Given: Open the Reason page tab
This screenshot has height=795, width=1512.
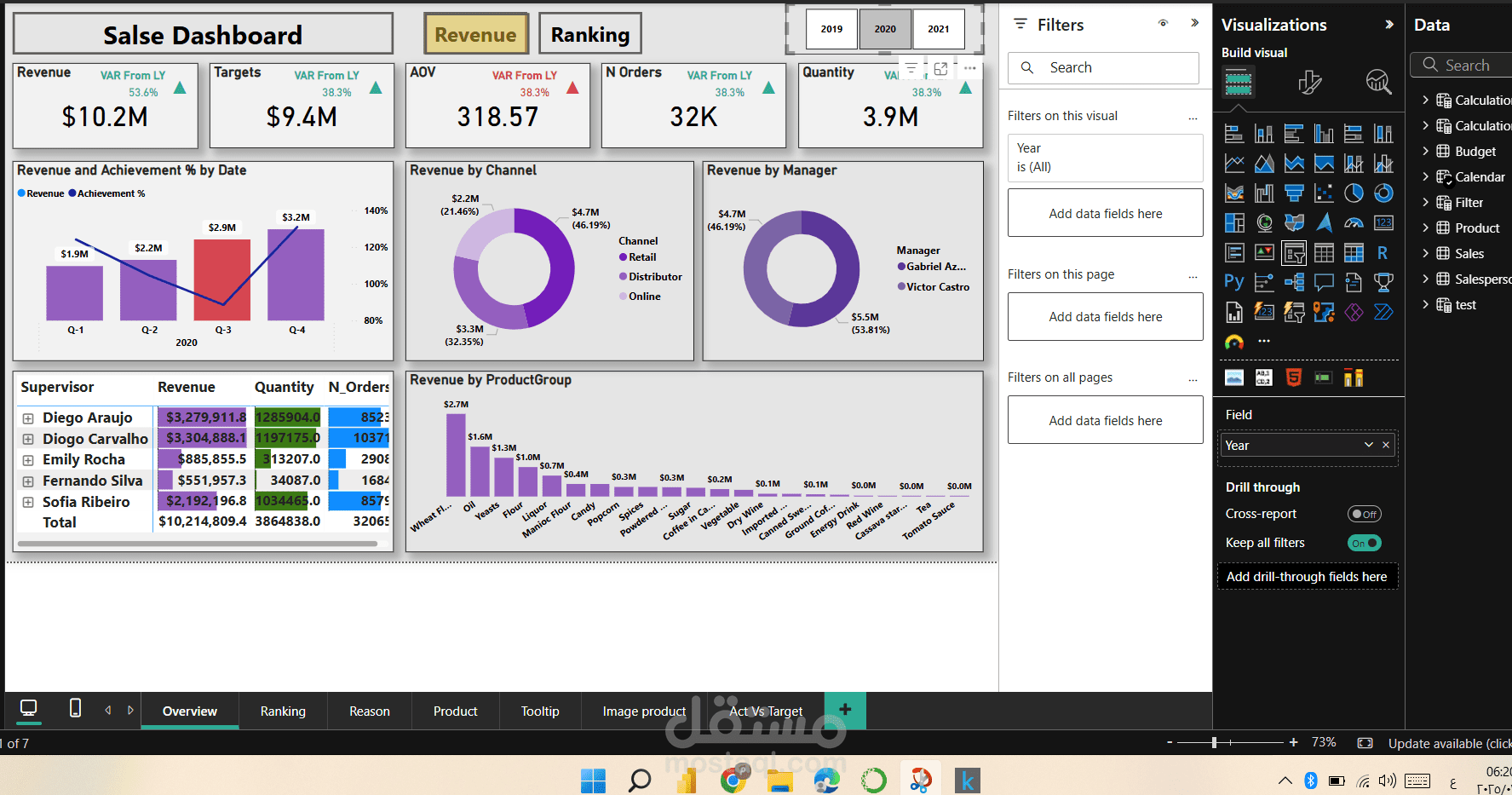Looking at the screenshot, I should click(370, 711).
